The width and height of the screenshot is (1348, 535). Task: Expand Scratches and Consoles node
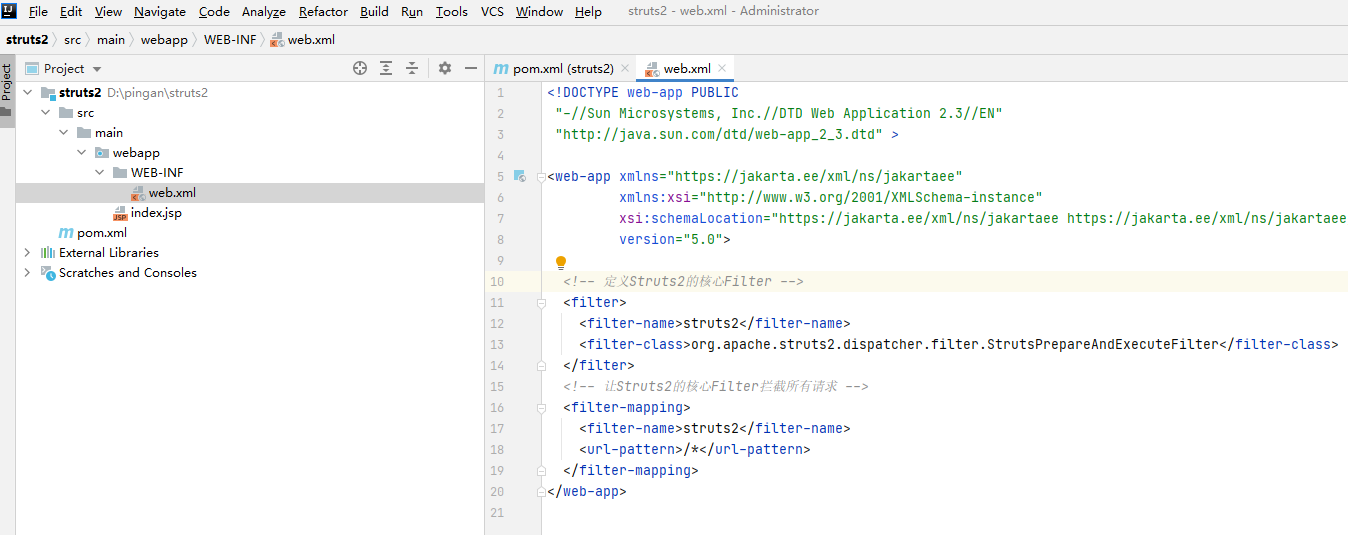click(x=28, y=273)
